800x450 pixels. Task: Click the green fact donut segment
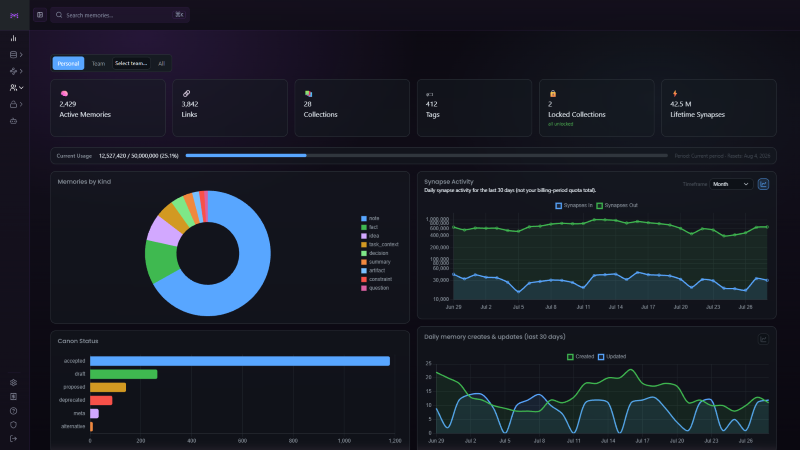point(161,261)
